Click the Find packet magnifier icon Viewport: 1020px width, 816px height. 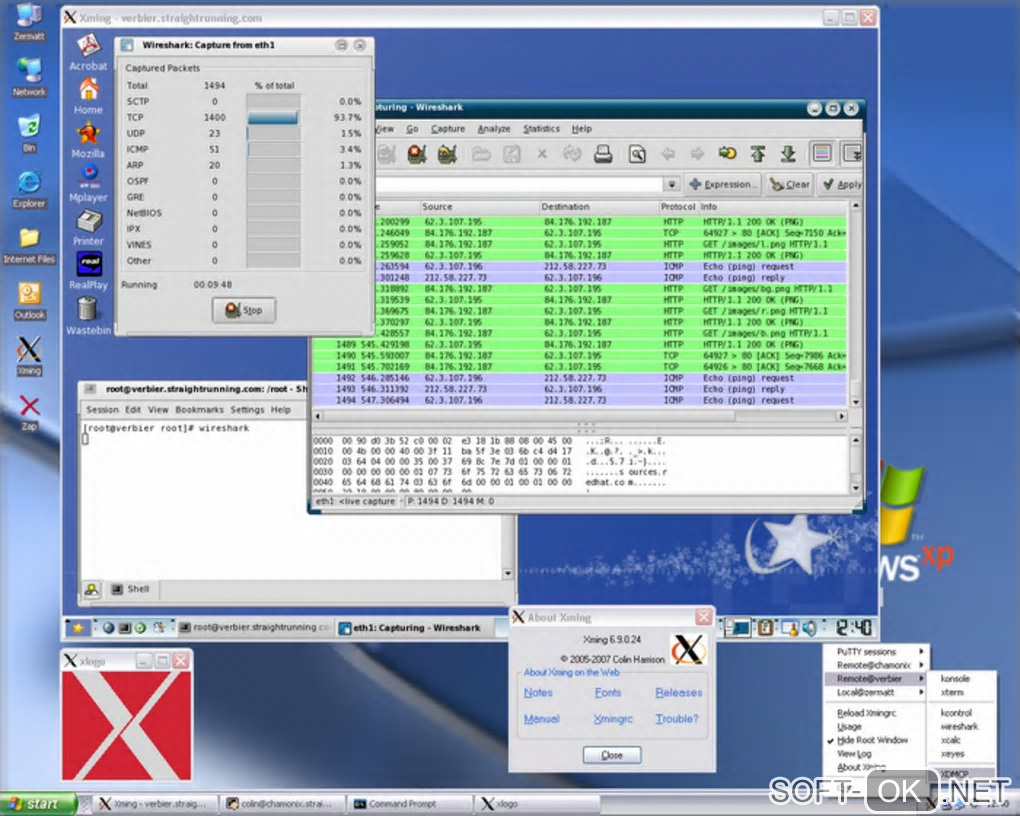click(x=638, y=154)
